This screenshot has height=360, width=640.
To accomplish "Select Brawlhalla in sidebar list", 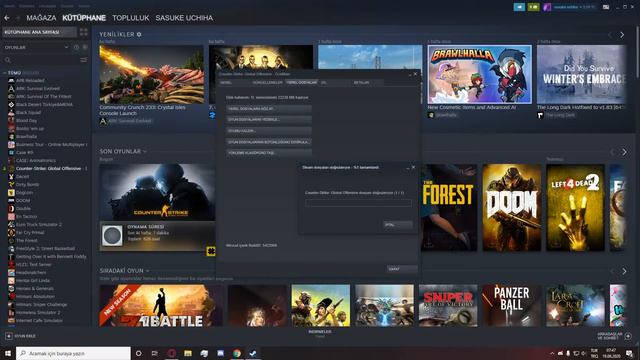I will (x=27, y=136).
